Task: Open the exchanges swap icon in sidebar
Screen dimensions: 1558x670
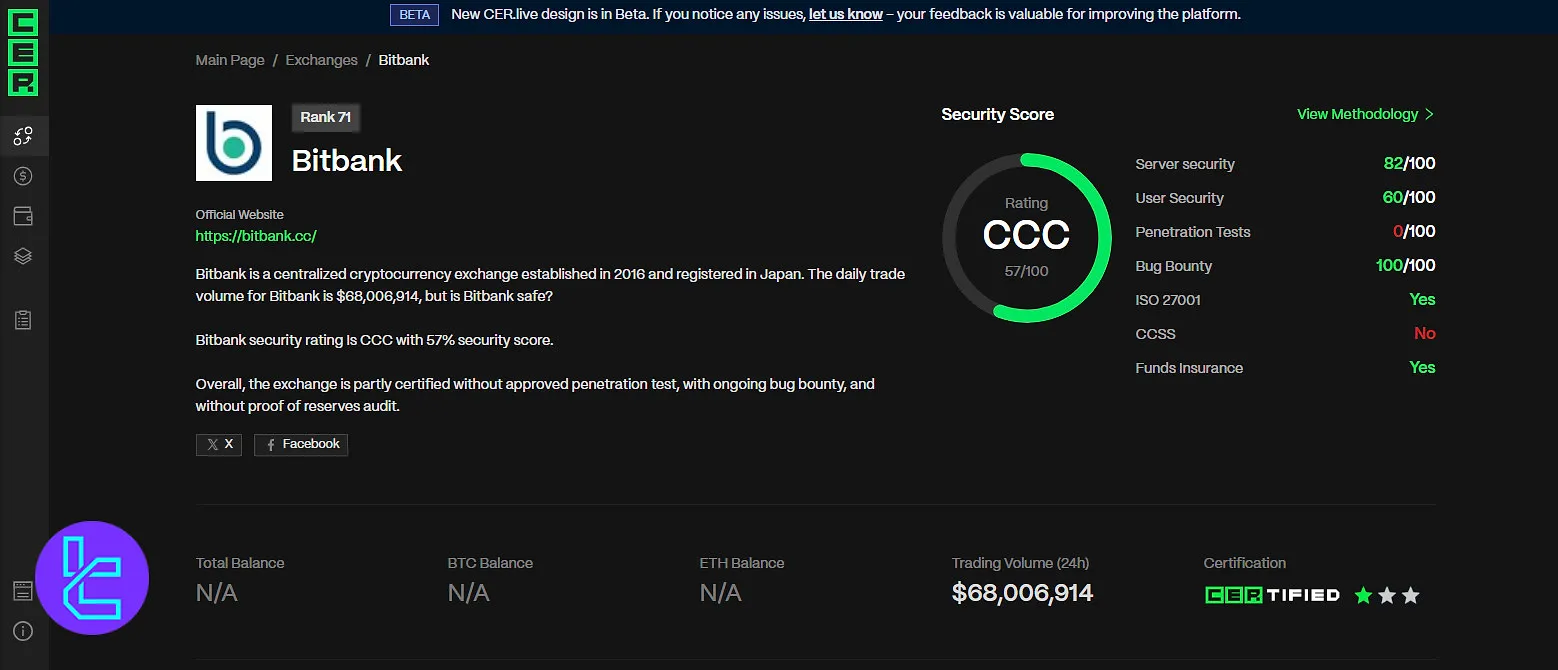Action: coord(23,136)
